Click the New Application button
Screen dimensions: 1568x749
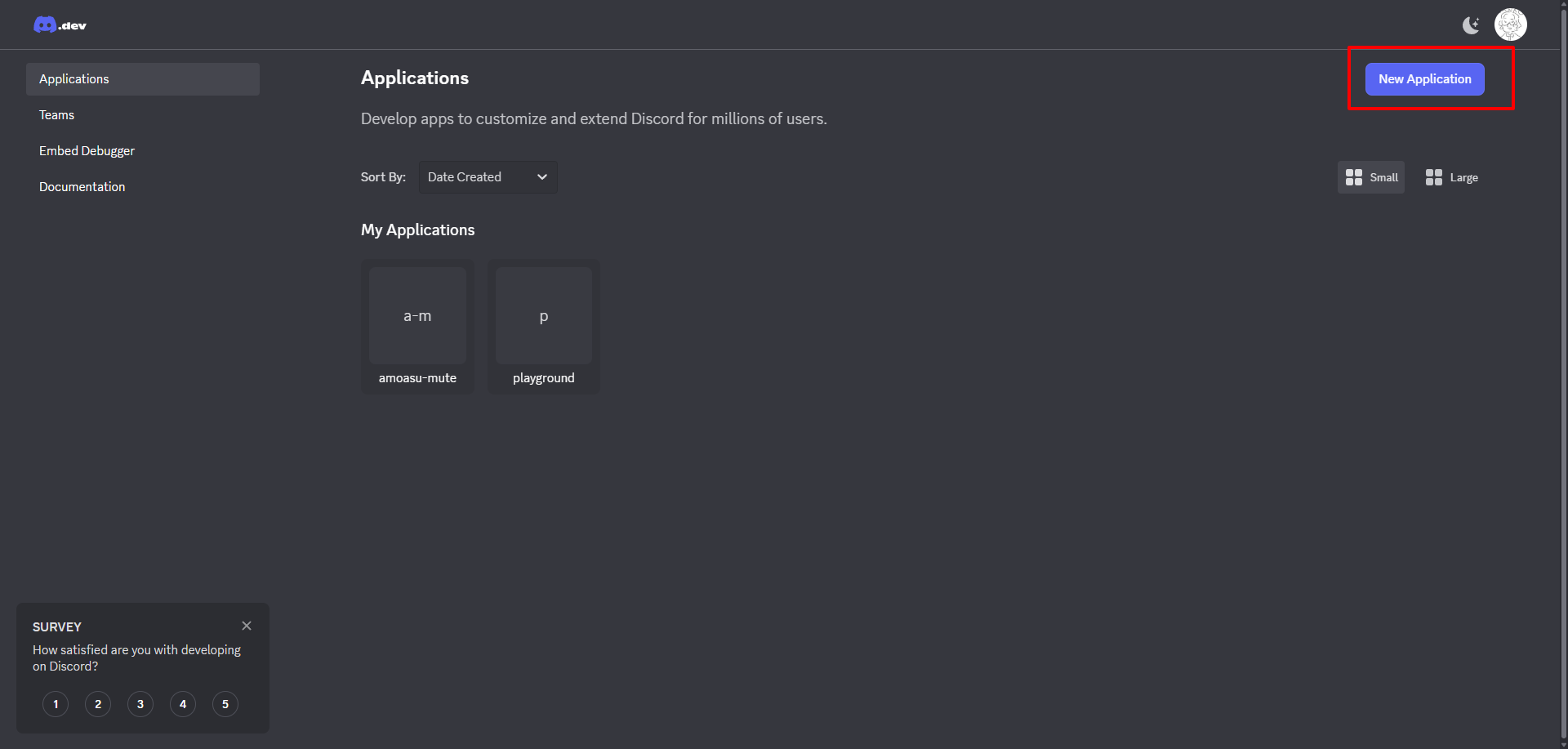[x=1424, y=79]
